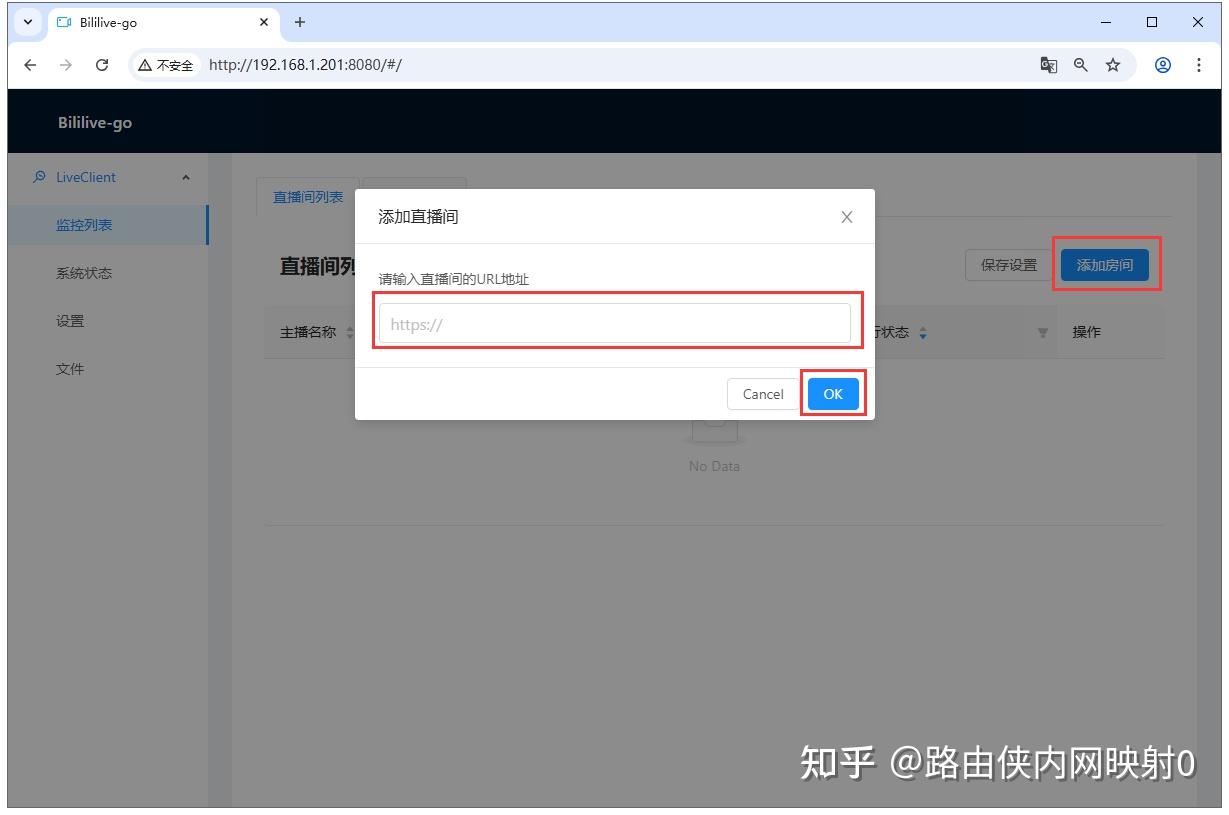Image resolution: width=1229 pixels, height=815 pixels.
Task: Open filter icon in 运行状态 column
Action: point(1042,333)
